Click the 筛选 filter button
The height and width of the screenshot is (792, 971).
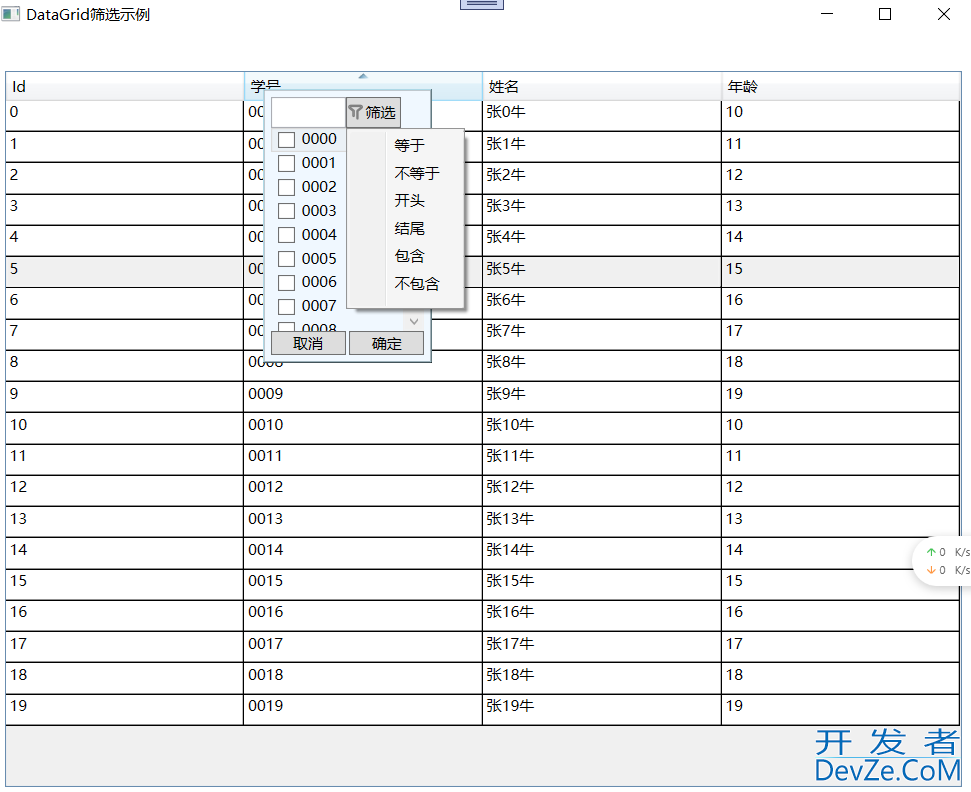pos(373,113)
